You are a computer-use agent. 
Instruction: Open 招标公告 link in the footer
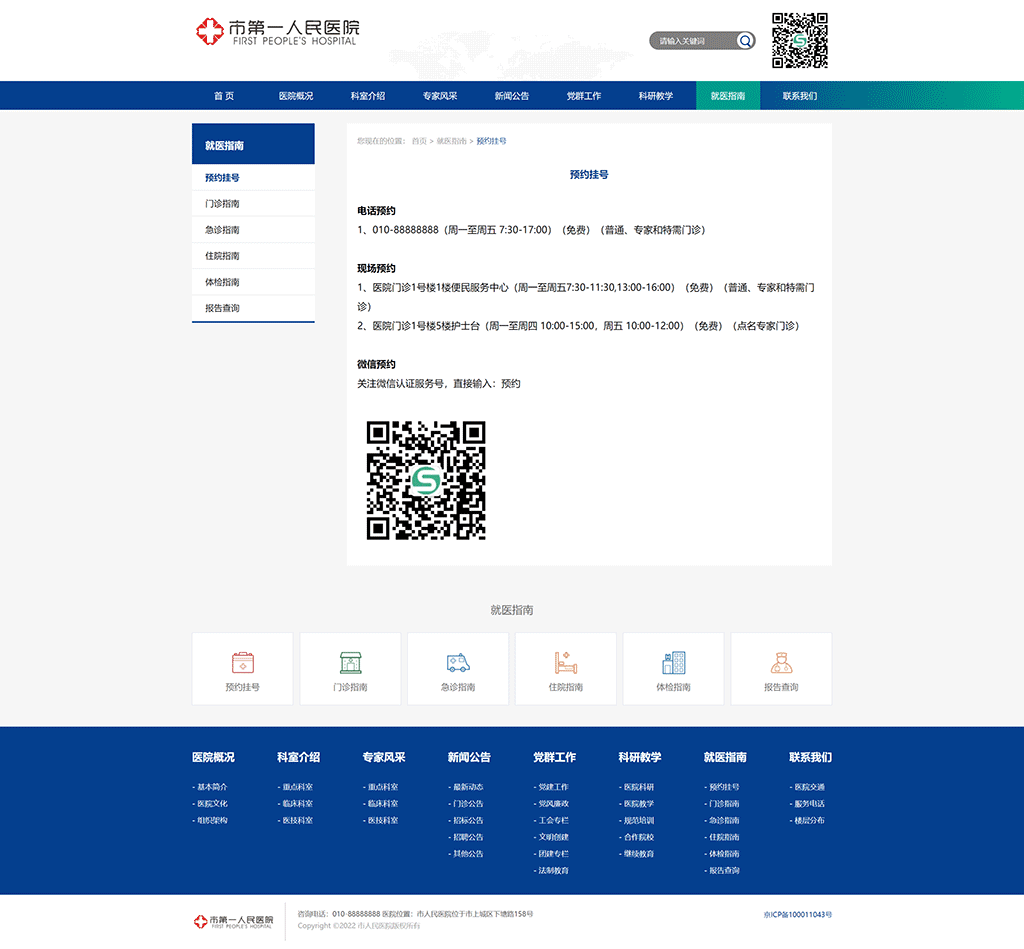(x=467, y=820)
